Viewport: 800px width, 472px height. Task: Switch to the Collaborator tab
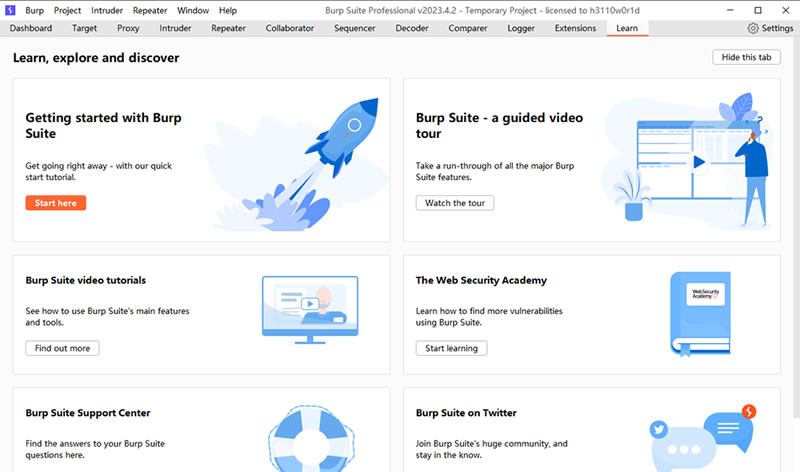click(x=290, y=28)
